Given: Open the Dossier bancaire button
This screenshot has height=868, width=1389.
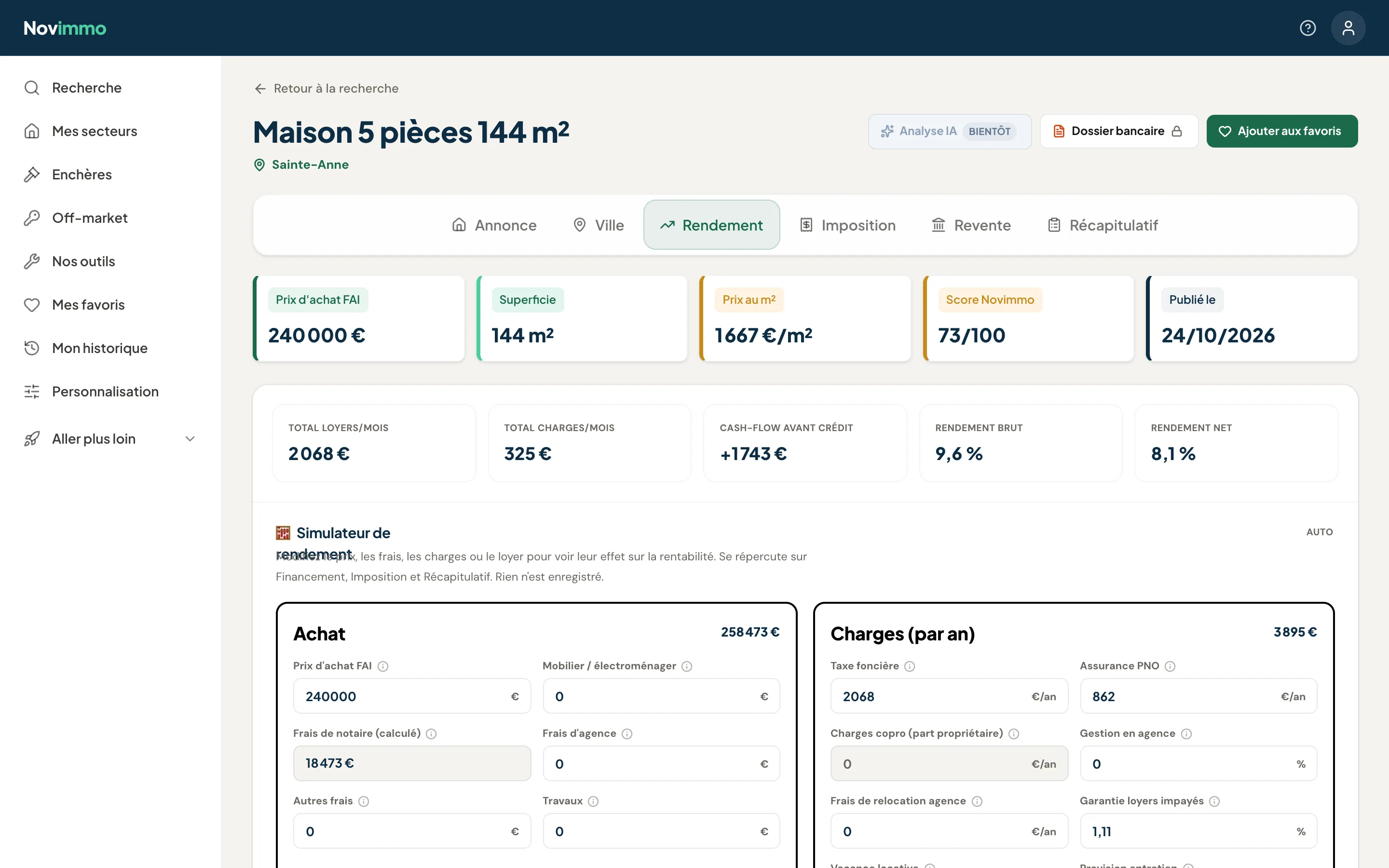Looking at the screenshot, I should pyautogui.click(x=1118, y=131).
